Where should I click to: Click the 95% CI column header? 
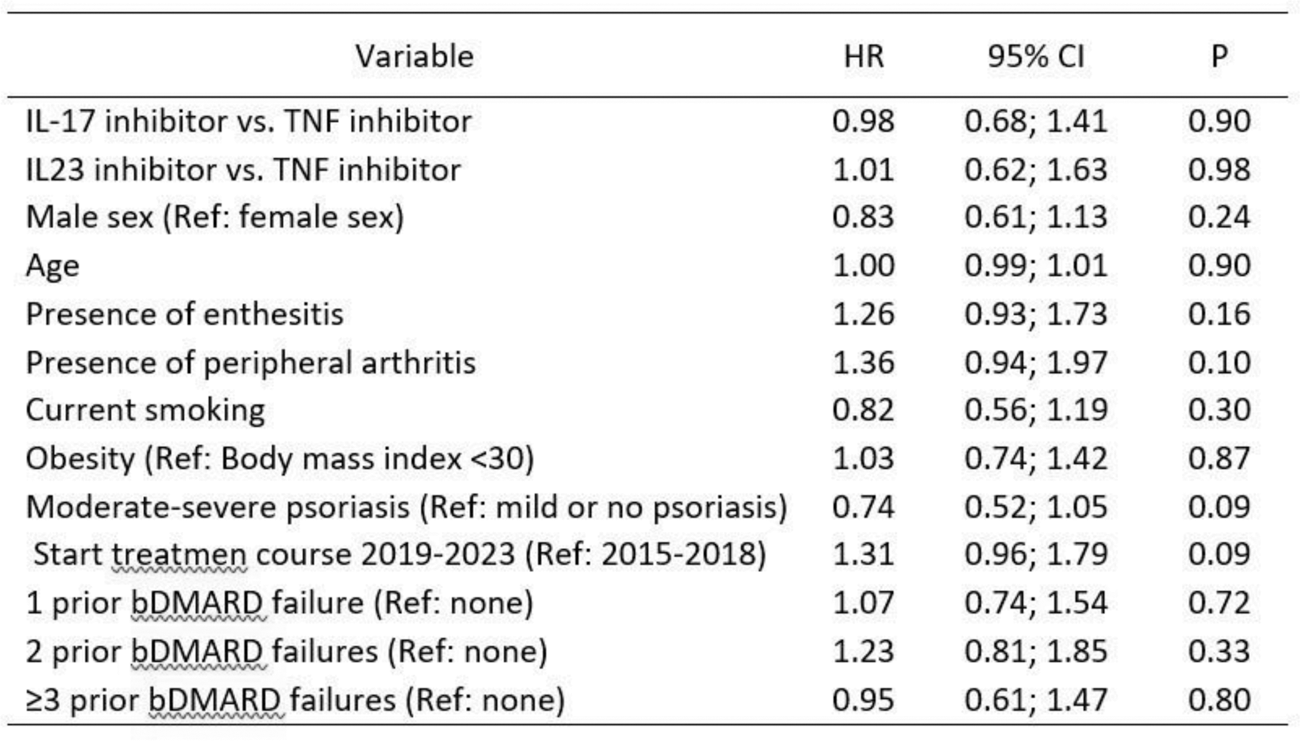pos(1035,57)
